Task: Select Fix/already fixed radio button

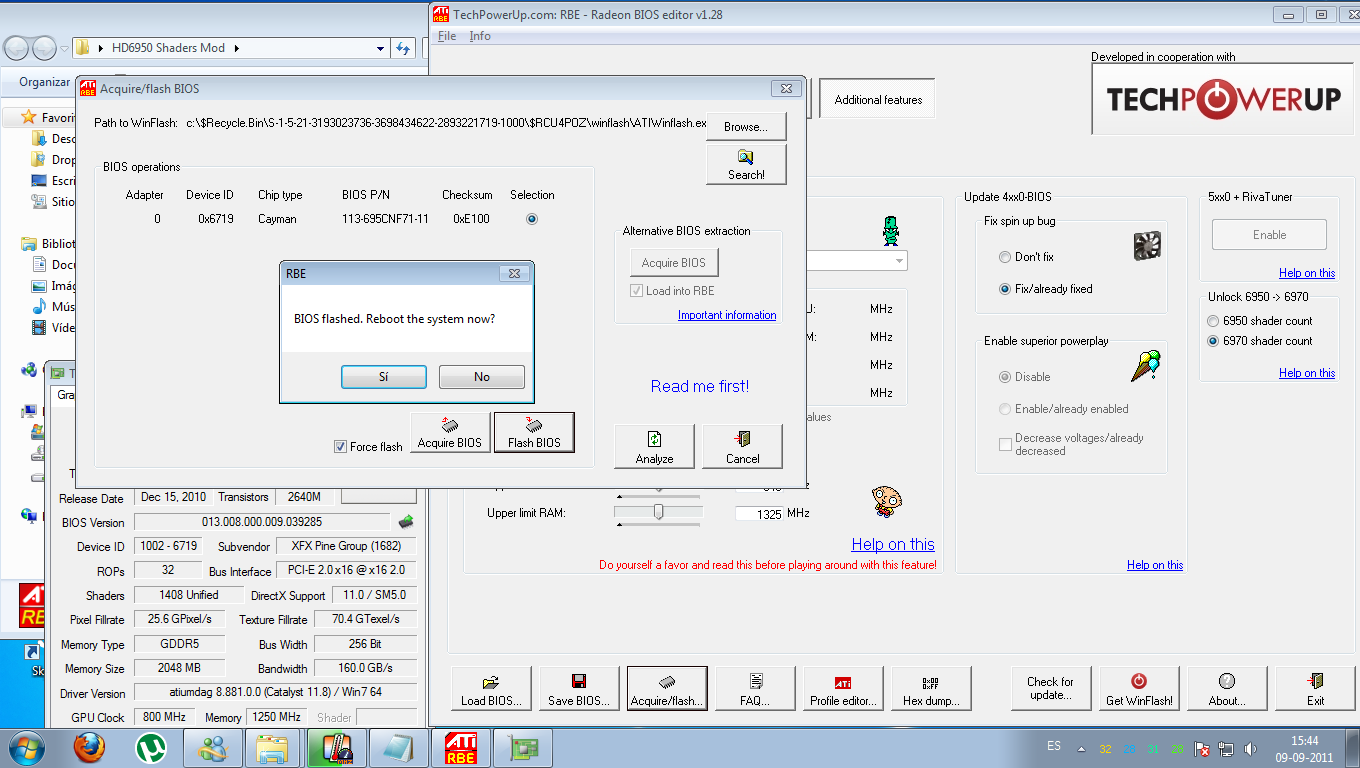Action: click(1005, 289)
